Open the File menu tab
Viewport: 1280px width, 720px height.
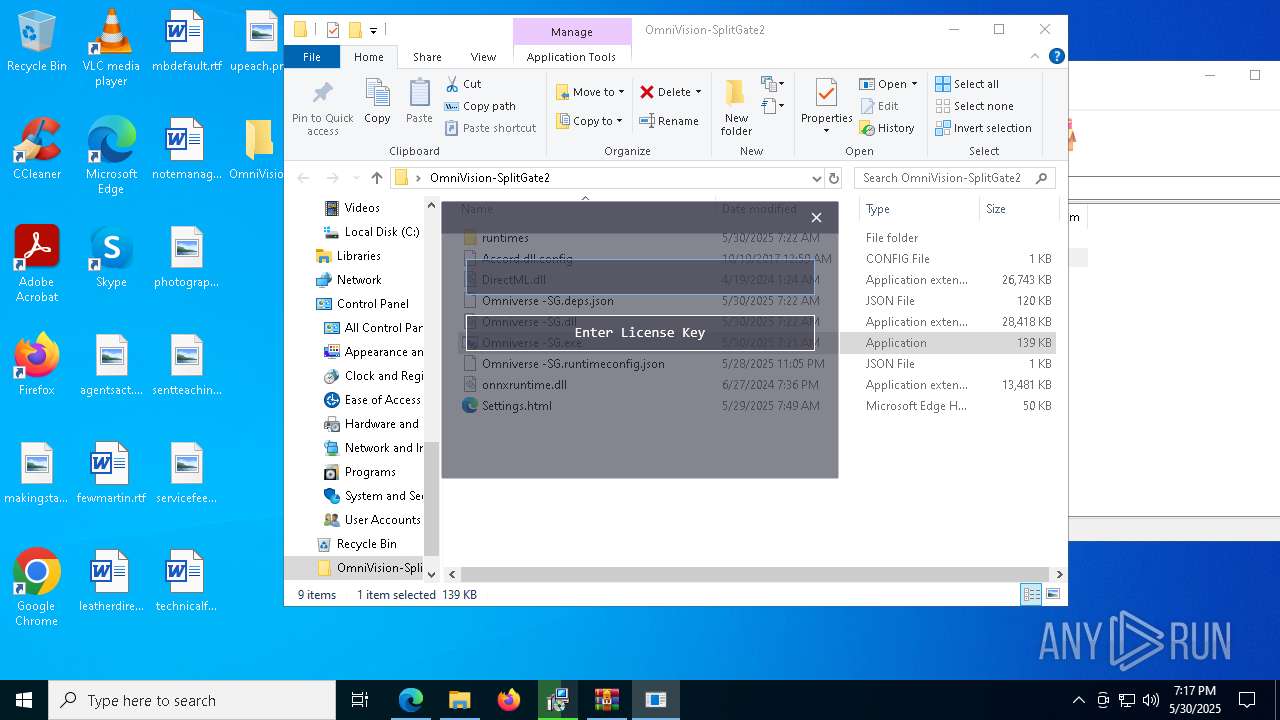312,57
